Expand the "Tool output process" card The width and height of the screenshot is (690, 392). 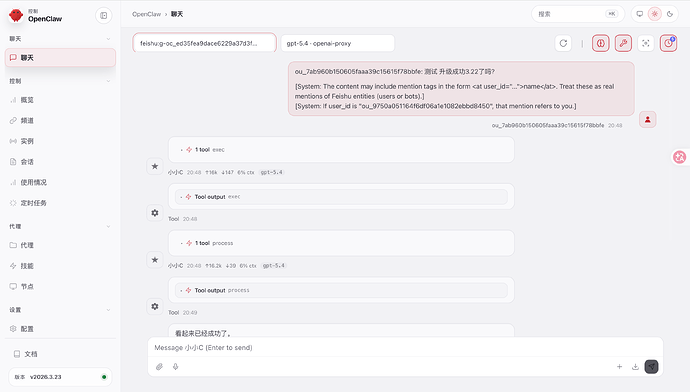(341, 290)
